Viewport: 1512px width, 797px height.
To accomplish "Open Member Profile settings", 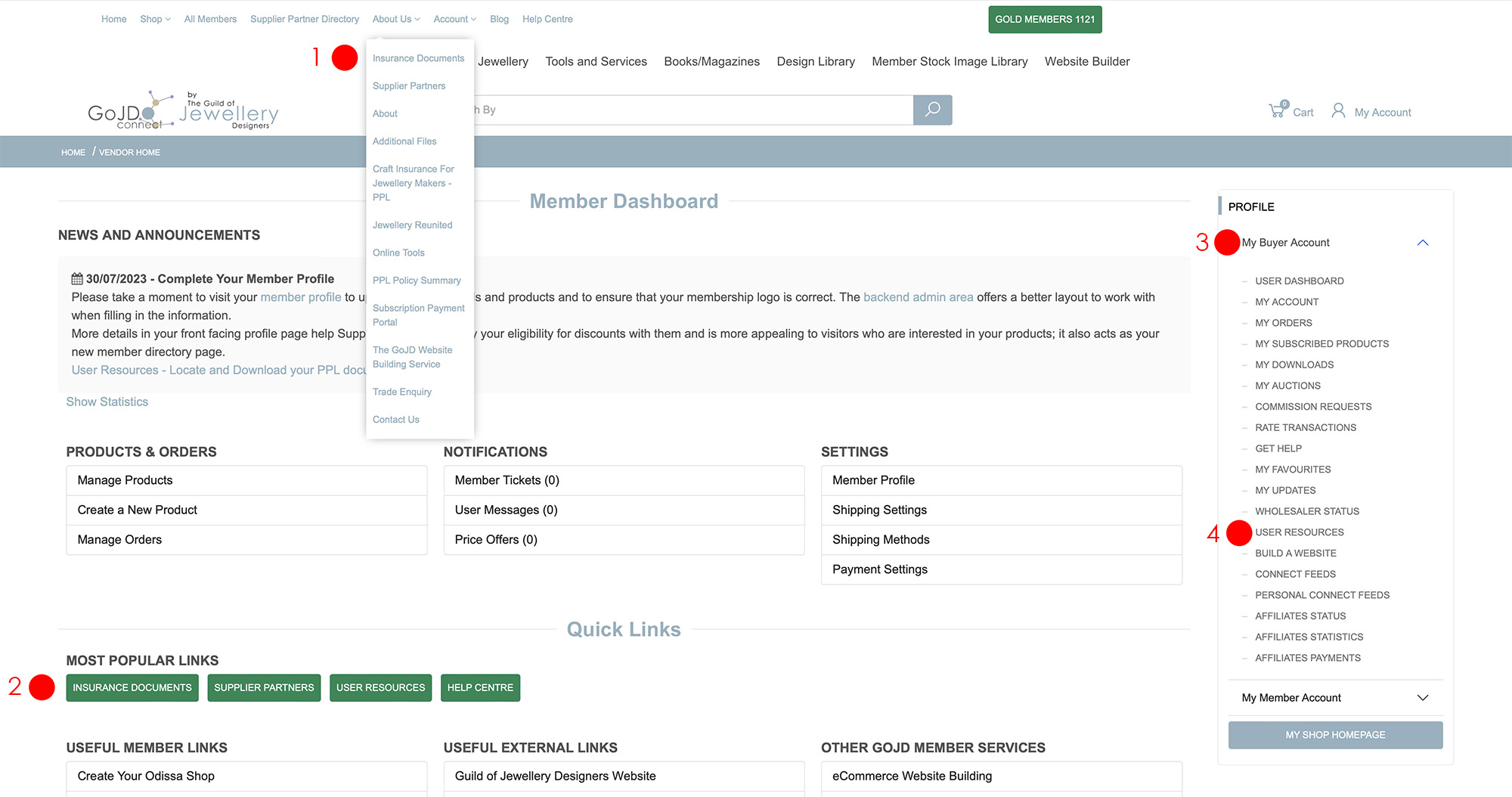I will (1002, 480).
